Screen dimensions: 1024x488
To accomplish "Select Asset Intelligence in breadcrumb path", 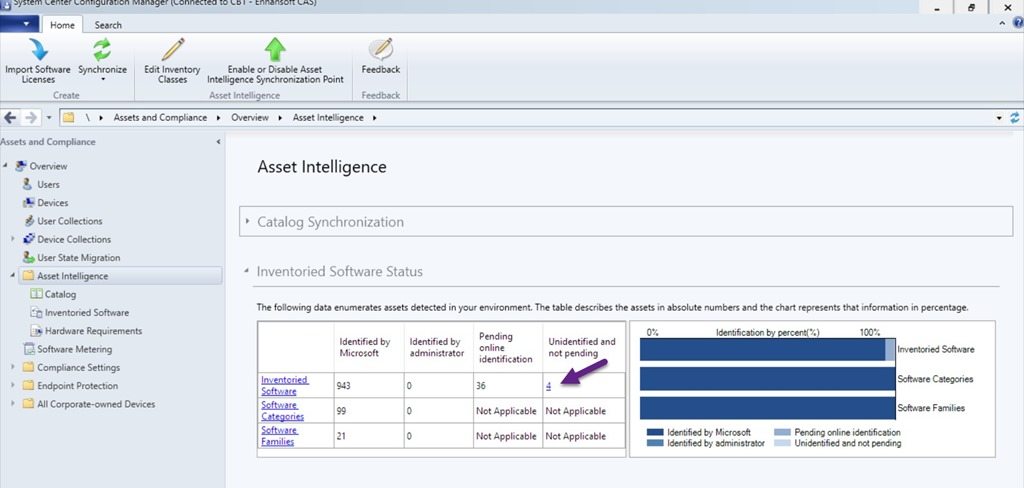I will (x=328, y=118).
